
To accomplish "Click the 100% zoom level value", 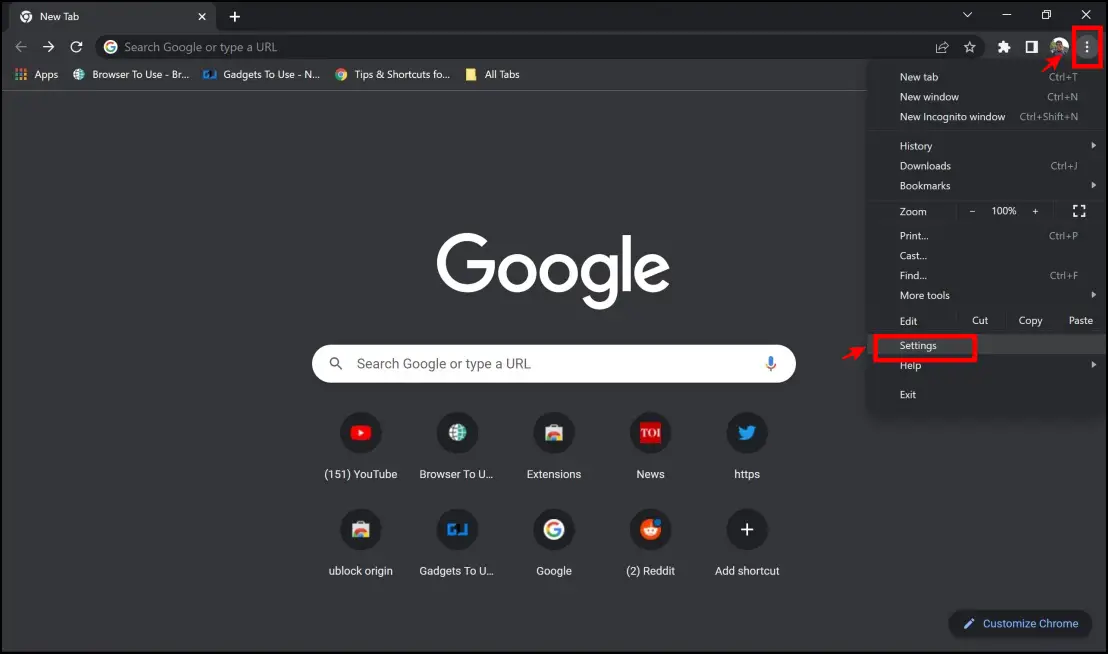I will 1003,211.
